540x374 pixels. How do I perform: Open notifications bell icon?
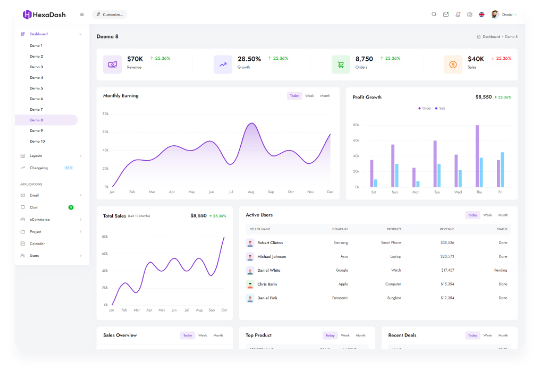(x=458, y=14)
